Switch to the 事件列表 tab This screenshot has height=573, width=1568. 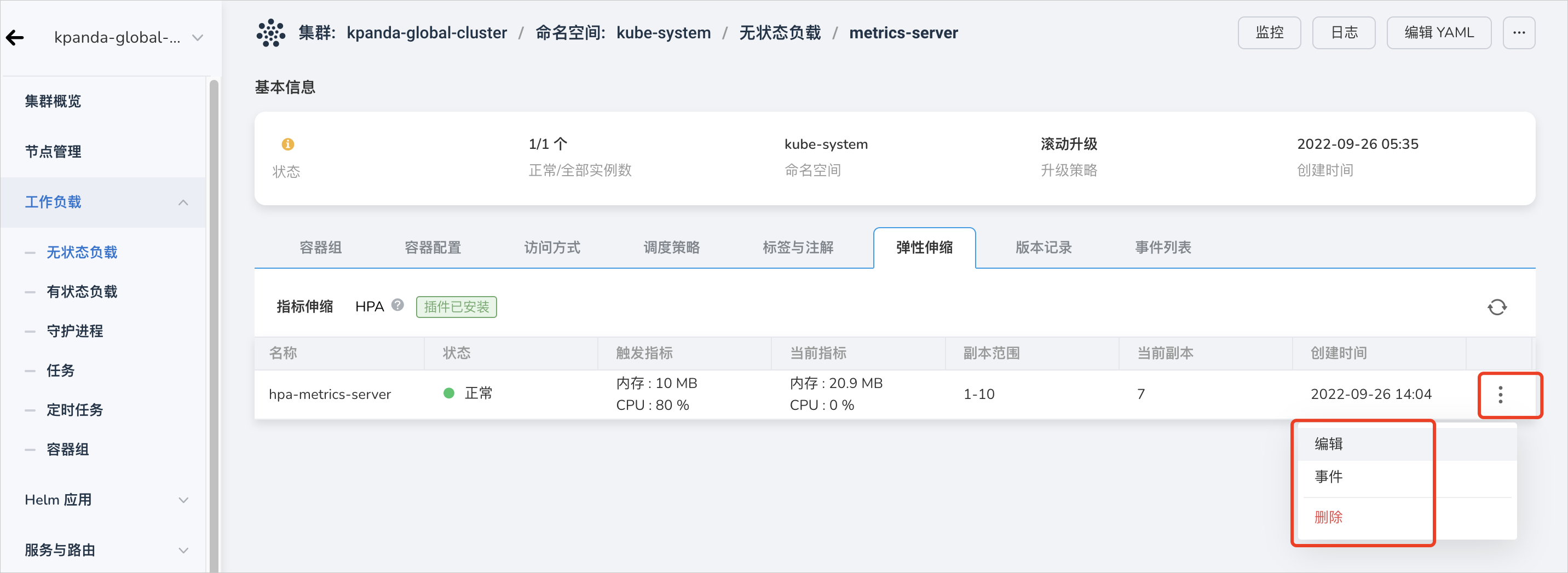(1163, 247)
